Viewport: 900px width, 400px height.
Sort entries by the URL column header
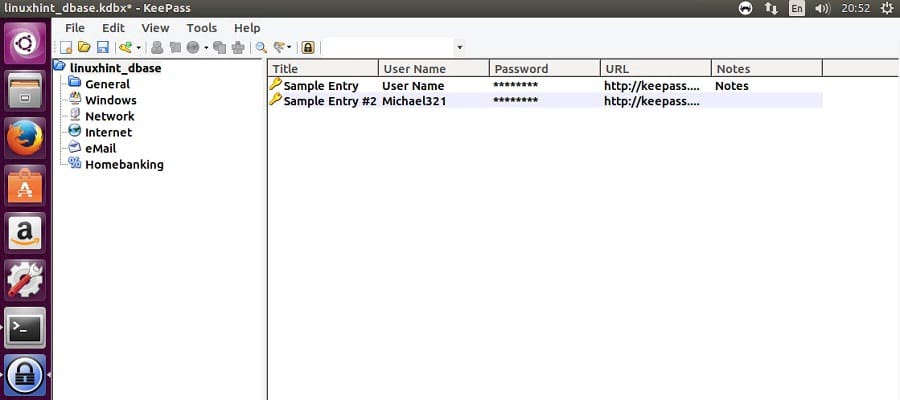pos(656,68)
